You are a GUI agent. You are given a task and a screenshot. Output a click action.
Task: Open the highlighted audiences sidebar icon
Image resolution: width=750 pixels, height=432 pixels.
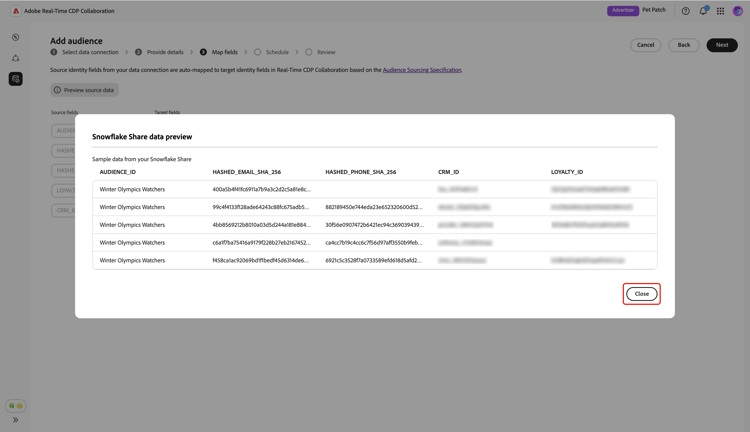click(x=16, y=79)
